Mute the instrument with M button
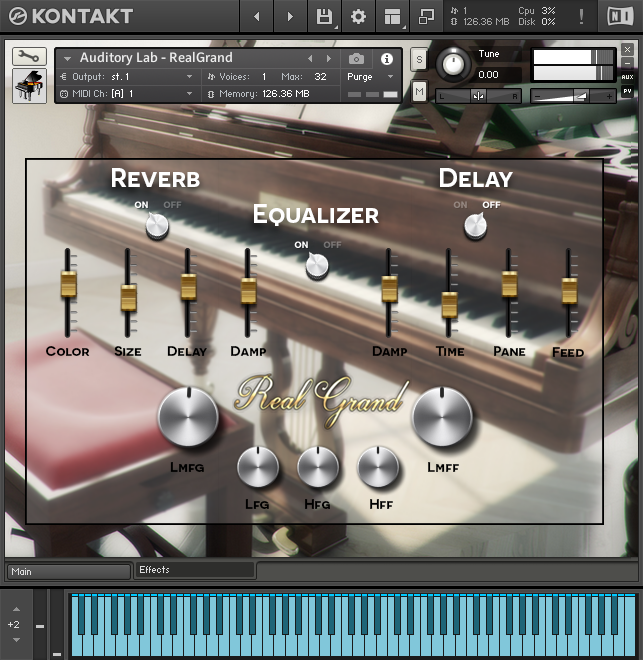Viewport: 643px width, 660px height. 419,91
